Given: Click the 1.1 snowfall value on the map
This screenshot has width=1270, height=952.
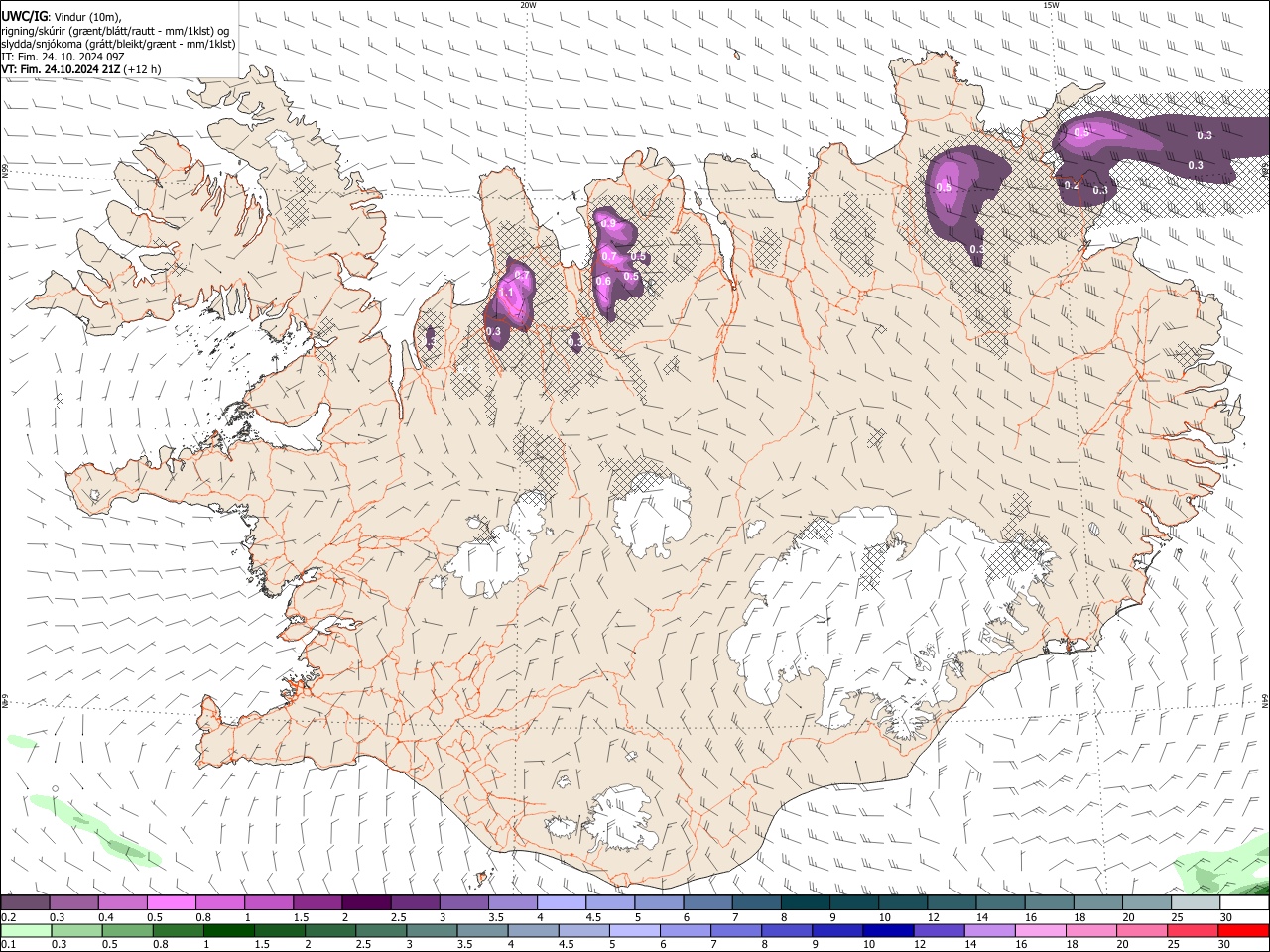Looking at the screenshot, I should (506, 293).
